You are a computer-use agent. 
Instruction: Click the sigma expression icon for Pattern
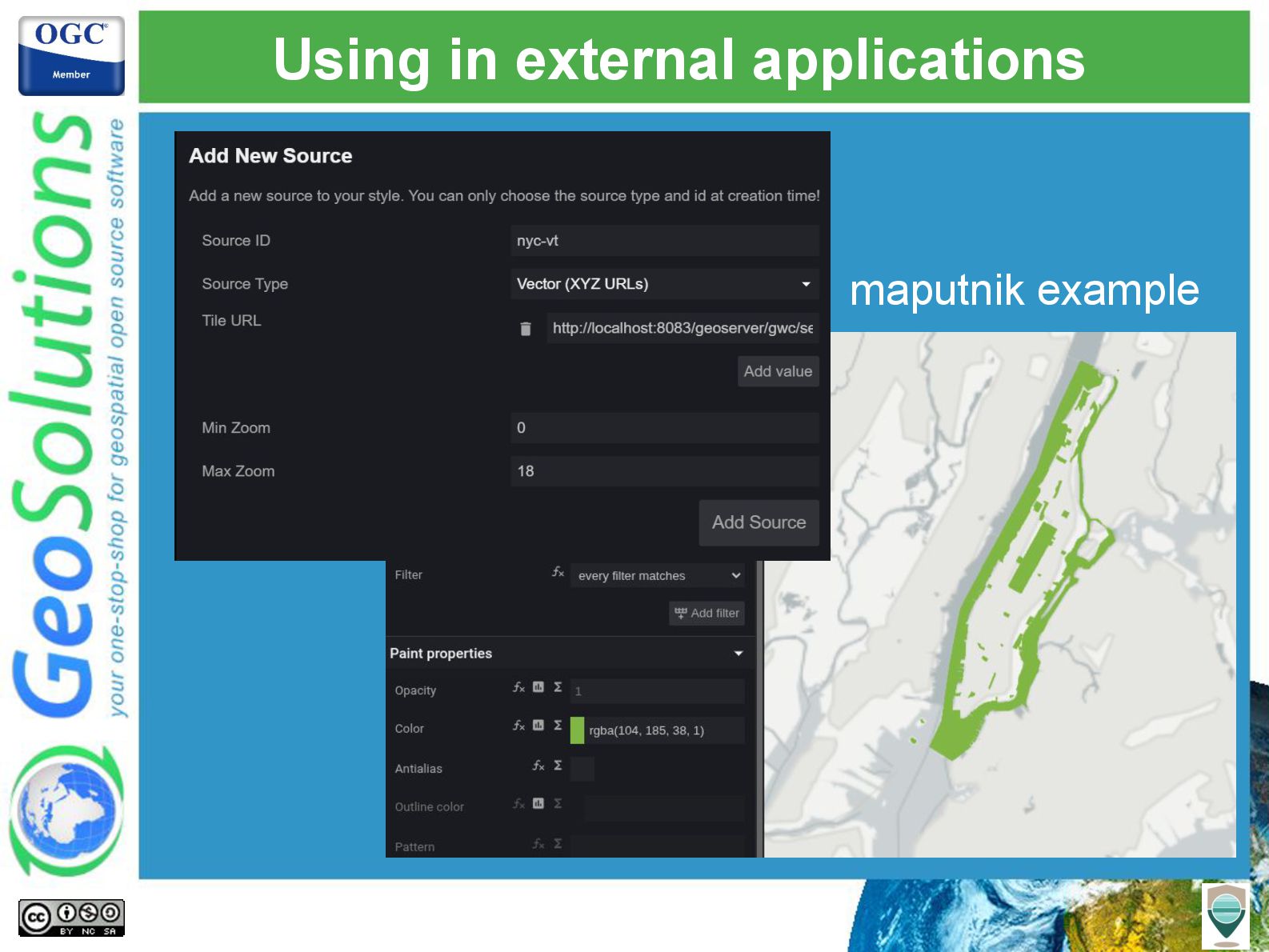pos(558,844)
